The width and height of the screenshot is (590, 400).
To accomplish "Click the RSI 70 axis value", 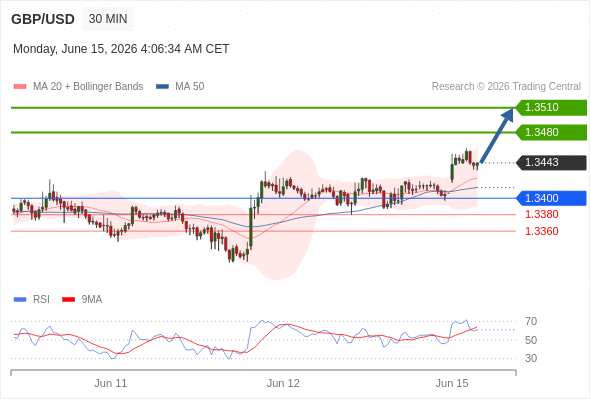I will (531, 321).
